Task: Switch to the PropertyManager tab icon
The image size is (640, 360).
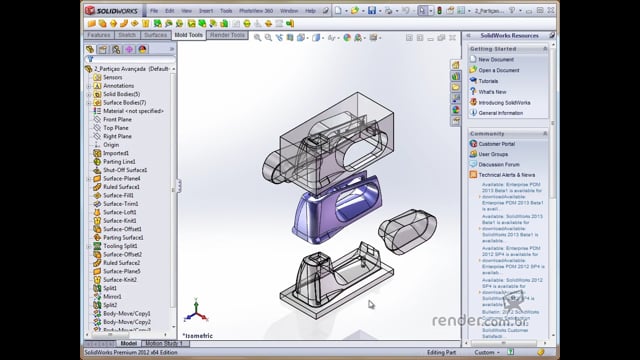Action: tap(103, 49)
